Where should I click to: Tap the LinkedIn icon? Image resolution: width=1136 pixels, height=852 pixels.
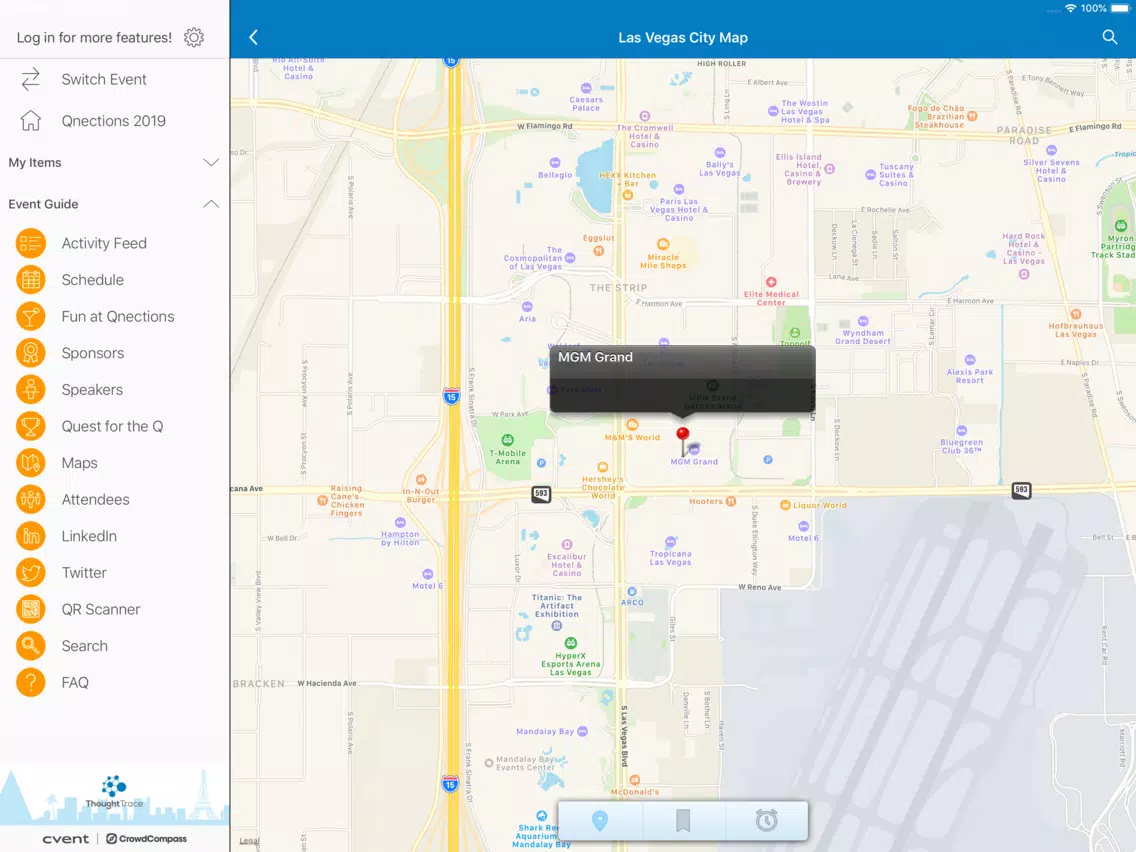tap(30, 536)
